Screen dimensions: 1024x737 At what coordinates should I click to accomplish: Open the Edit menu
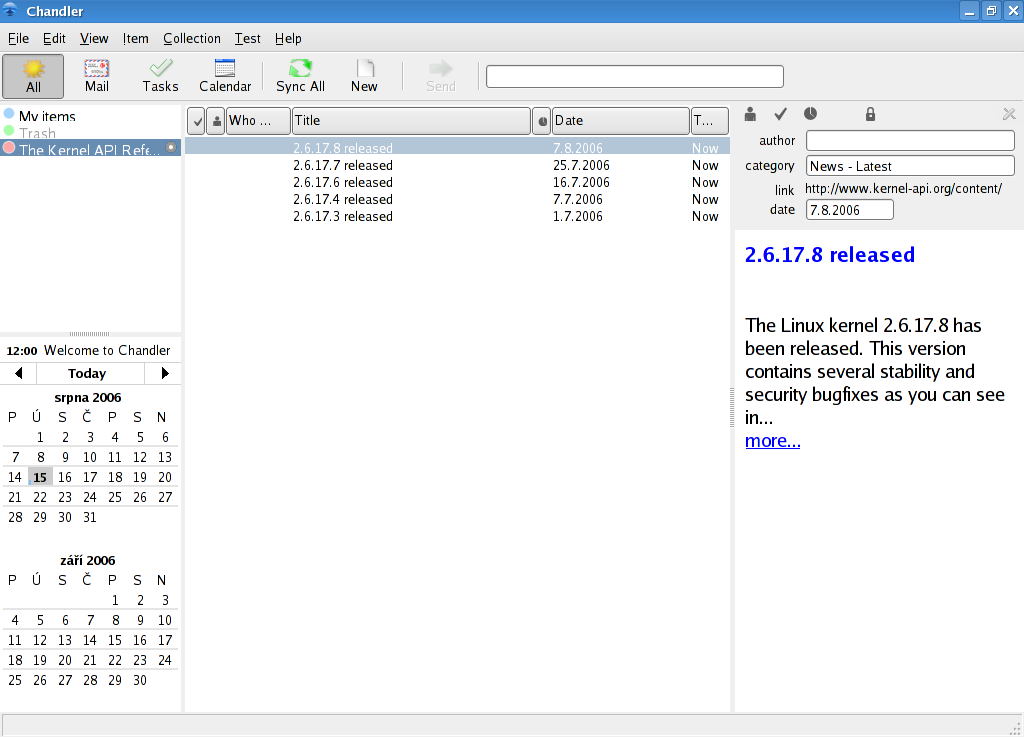(x=54, y=39)
